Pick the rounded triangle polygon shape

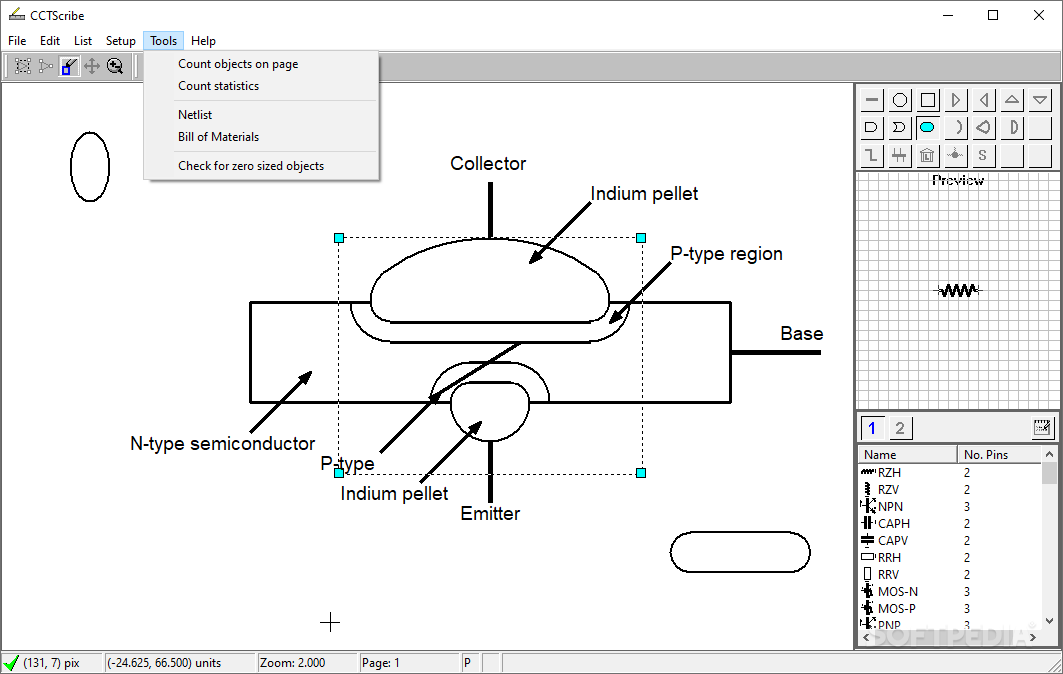pyautogui.click(x=983, y=127)
